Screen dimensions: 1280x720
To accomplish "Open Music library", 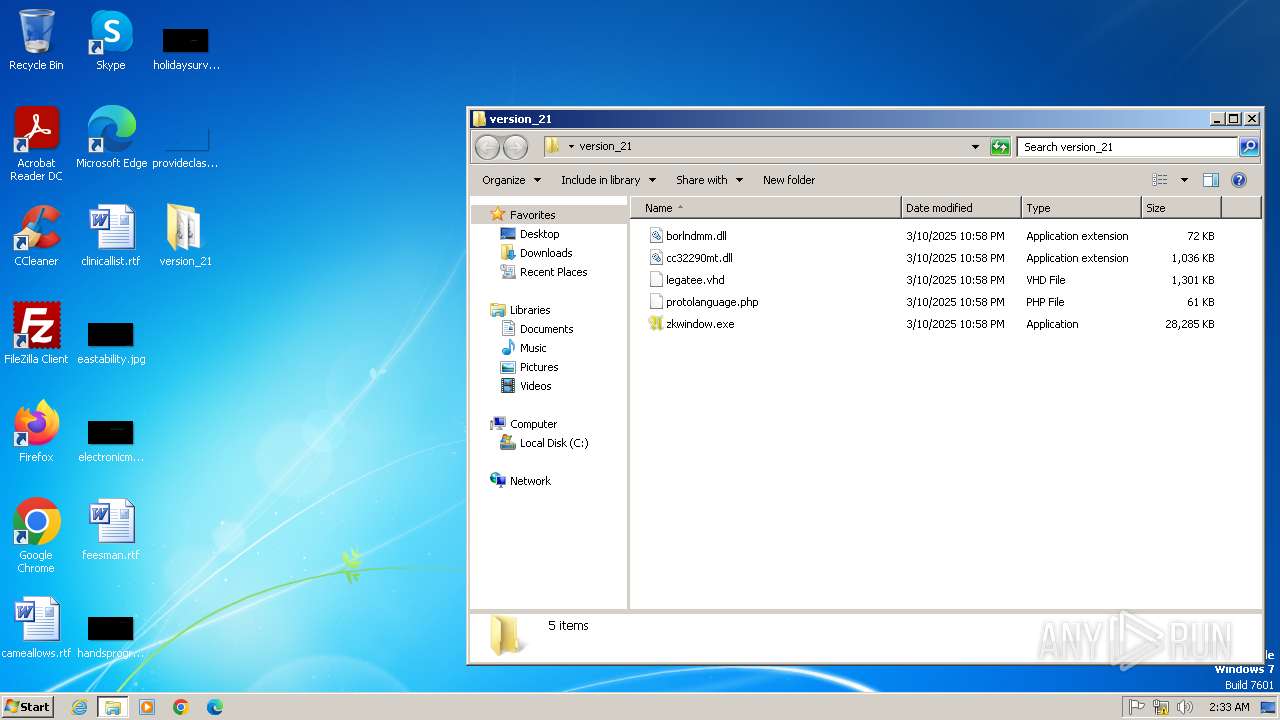I will tap(533, 348).
